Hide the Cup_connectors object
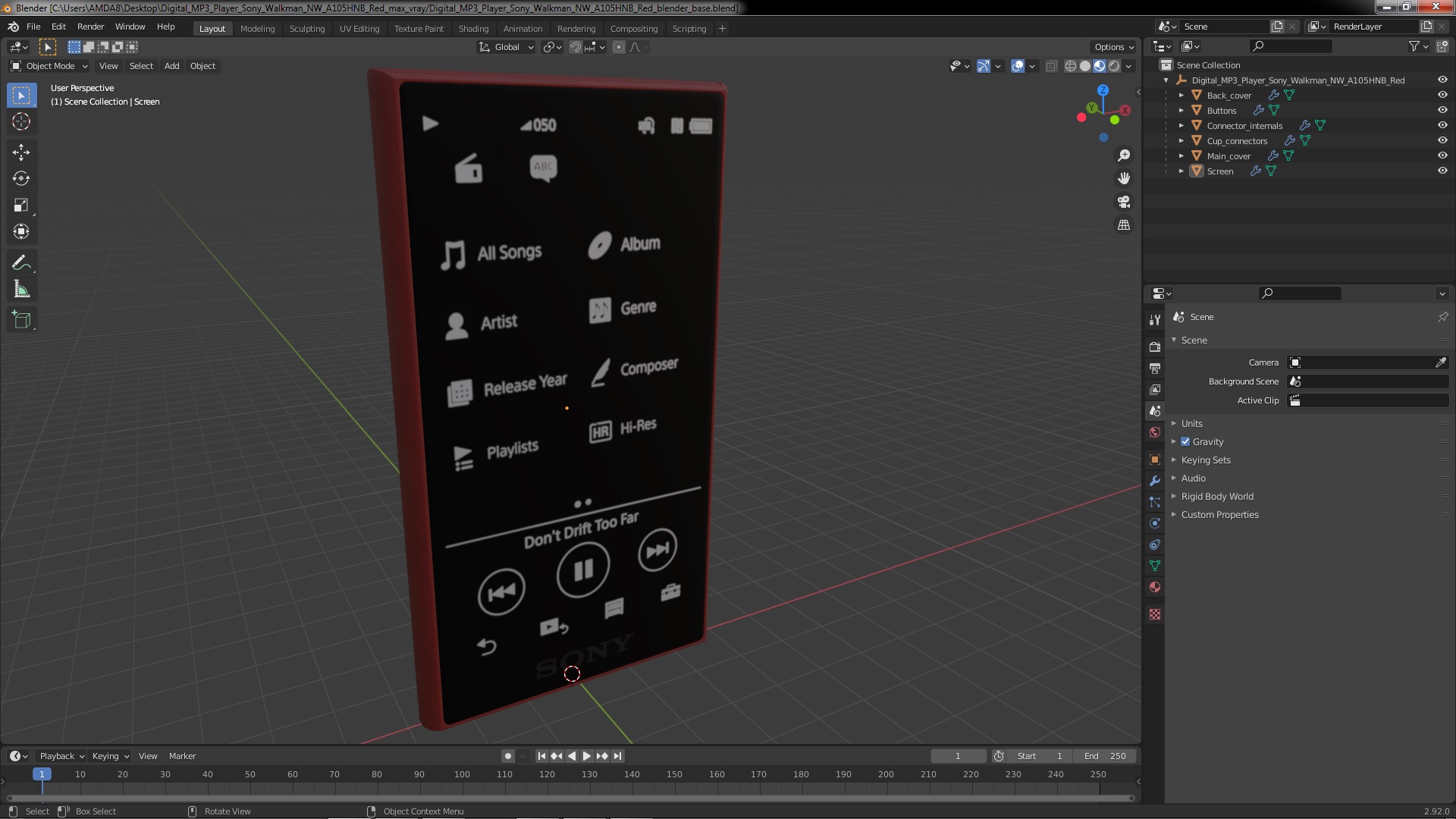This screenshot has height=819, width=1456. [1442, 140]
